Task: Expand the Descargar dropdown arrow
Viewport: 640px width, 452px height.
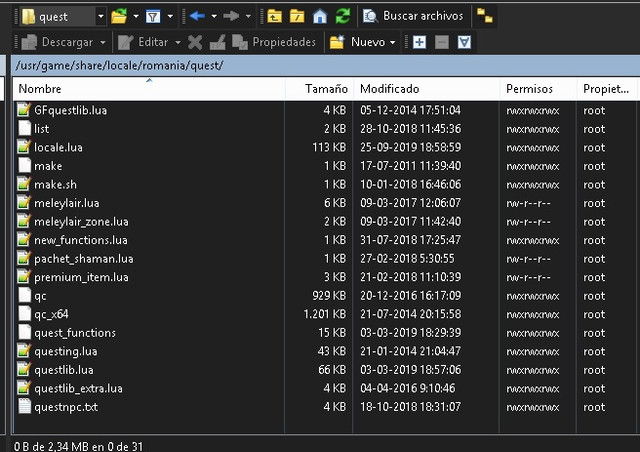Action: coord(103,42)
